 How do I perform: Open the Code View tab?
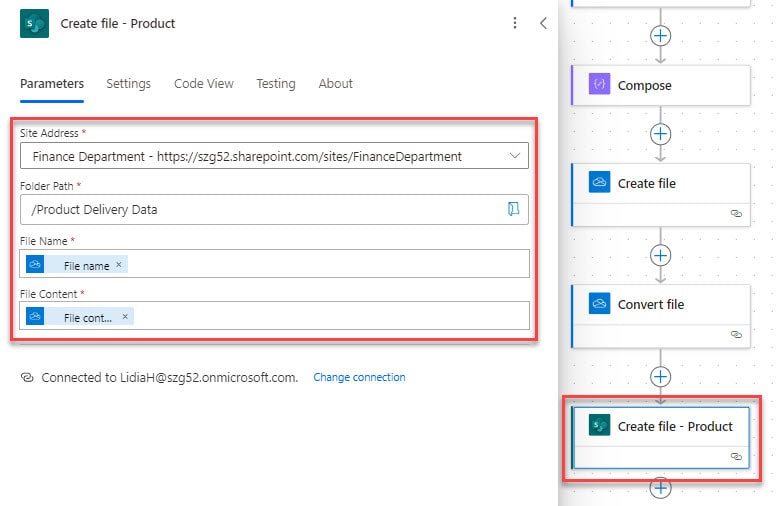[204, 84]
